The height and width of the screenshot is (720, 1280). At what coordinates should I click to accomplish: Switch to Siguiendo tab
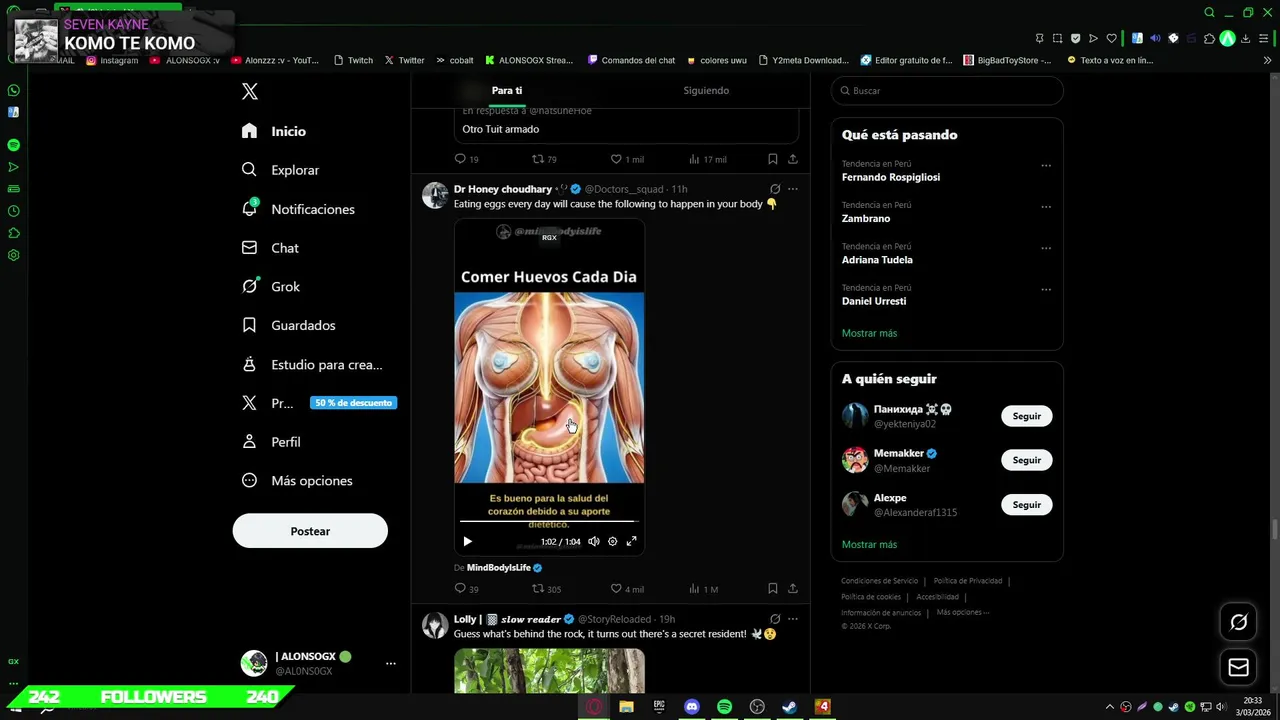pyautogui.click(x=706, y=90)
